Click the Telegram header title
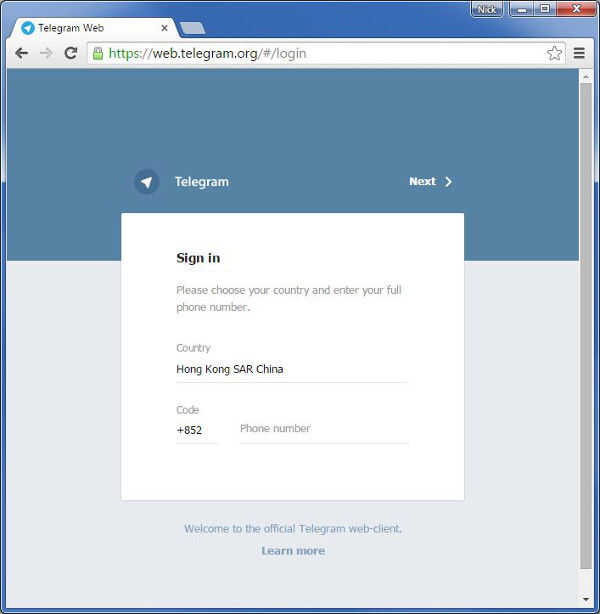Image resolution: width=600 pixels, height=614 pixels. pyautogui.click(x=202, y=182)
